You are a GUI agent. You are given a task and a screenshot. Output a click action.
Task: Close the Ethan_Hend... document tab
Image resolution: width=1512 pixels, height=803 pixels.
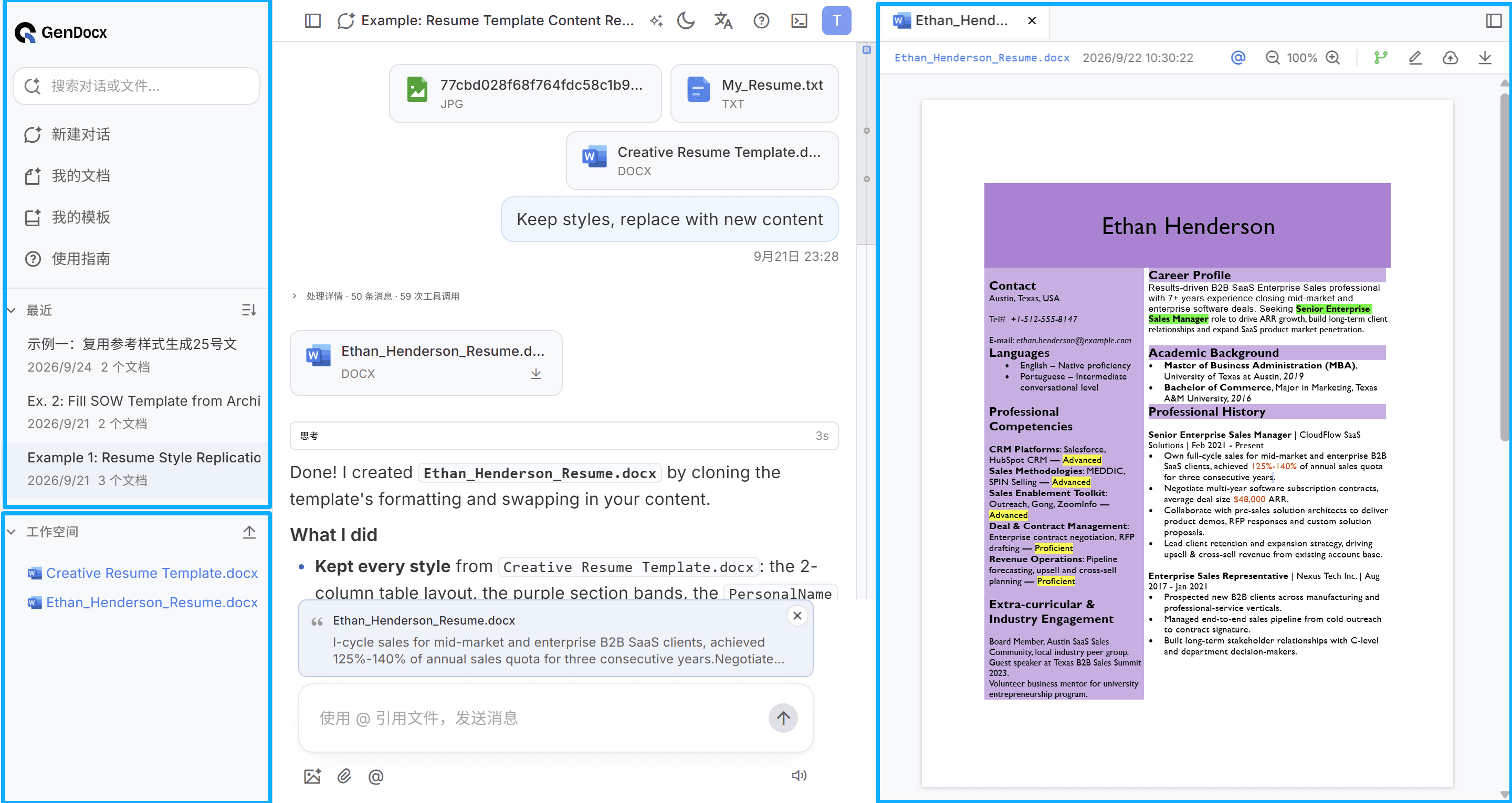1032,20
